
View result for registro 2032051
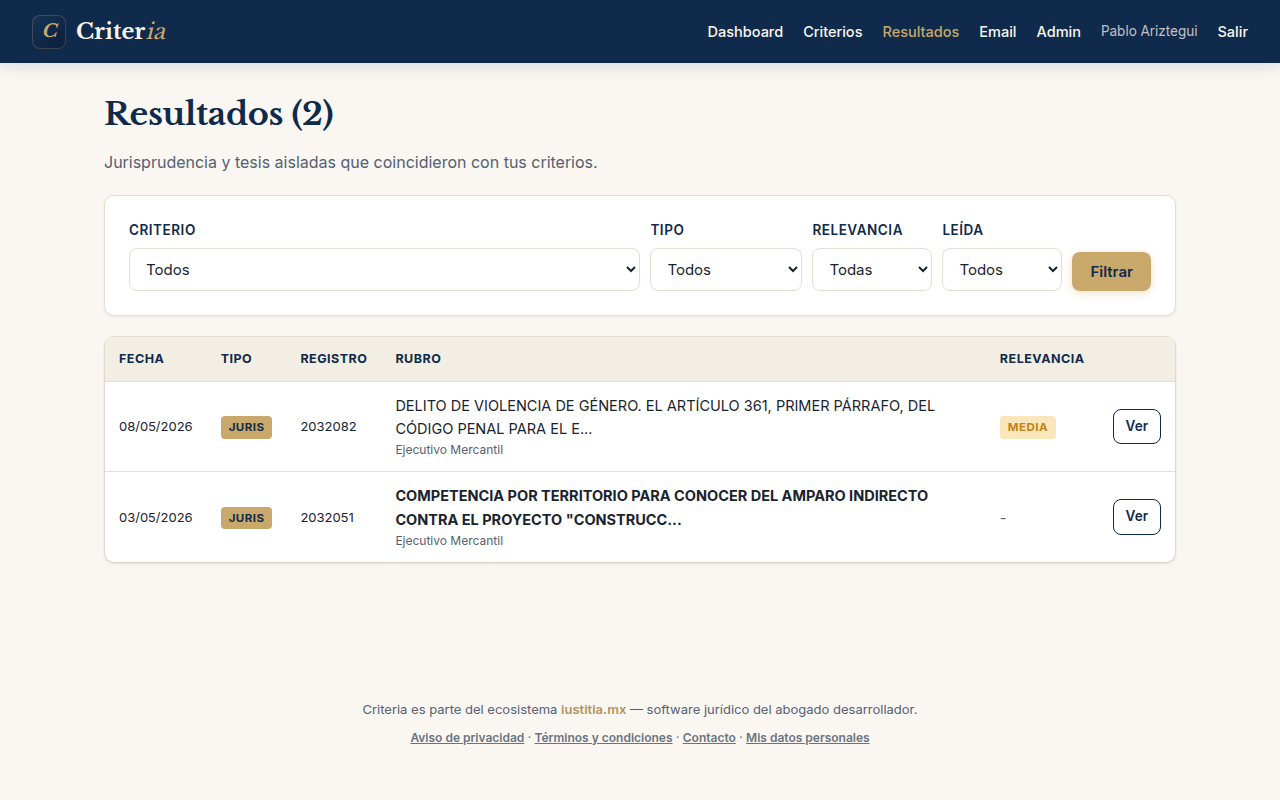[1136, 517]
